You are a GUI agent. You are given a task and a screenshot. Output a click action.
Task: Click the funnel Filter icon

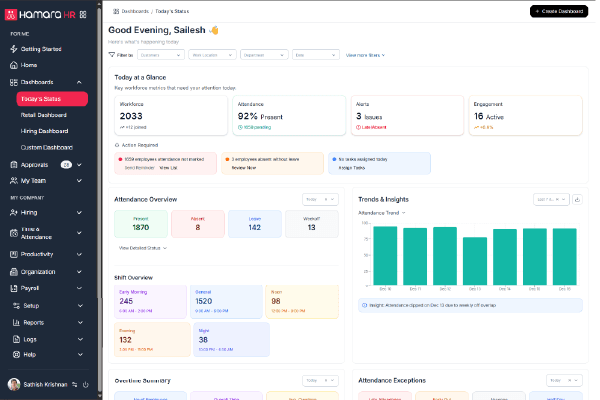(x=112, y=55)
